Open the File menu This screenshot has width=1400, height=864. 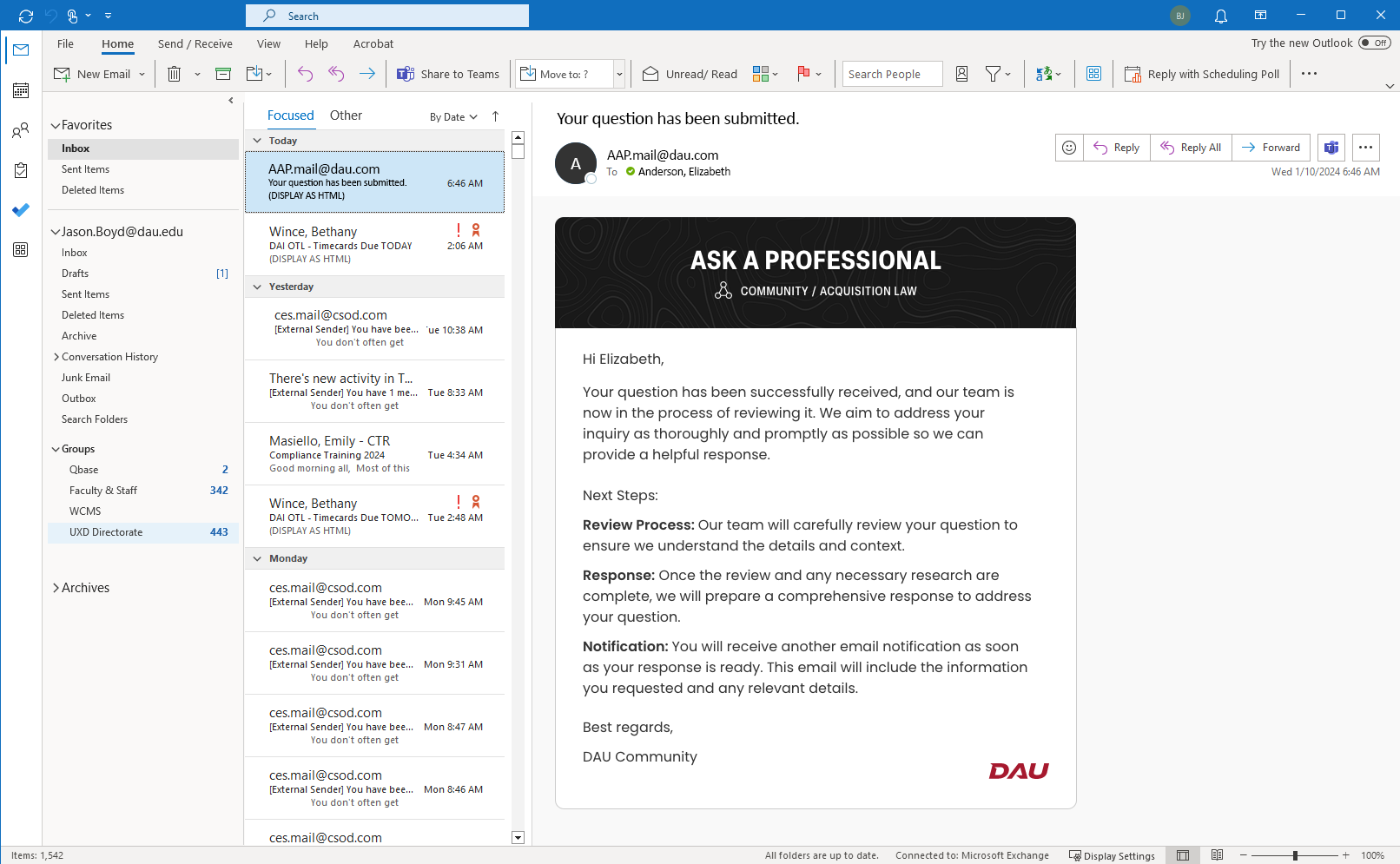click(65, 43)
